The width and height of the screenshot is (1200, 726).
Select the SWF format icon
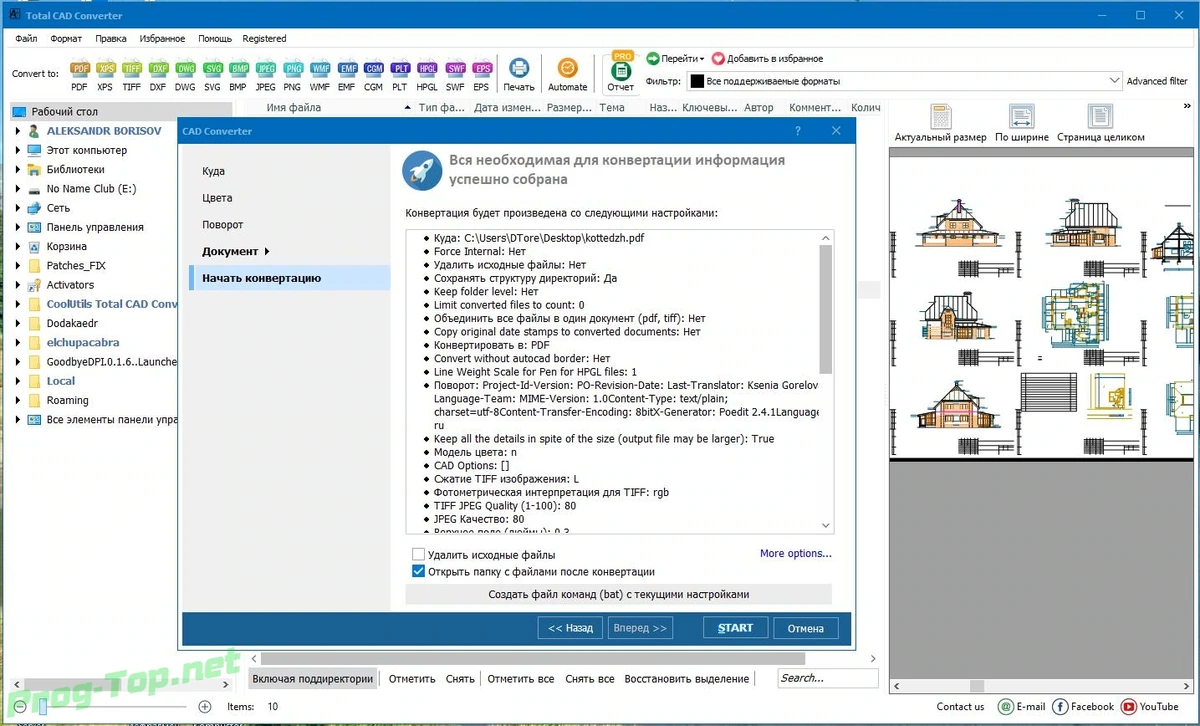[455, 75]
